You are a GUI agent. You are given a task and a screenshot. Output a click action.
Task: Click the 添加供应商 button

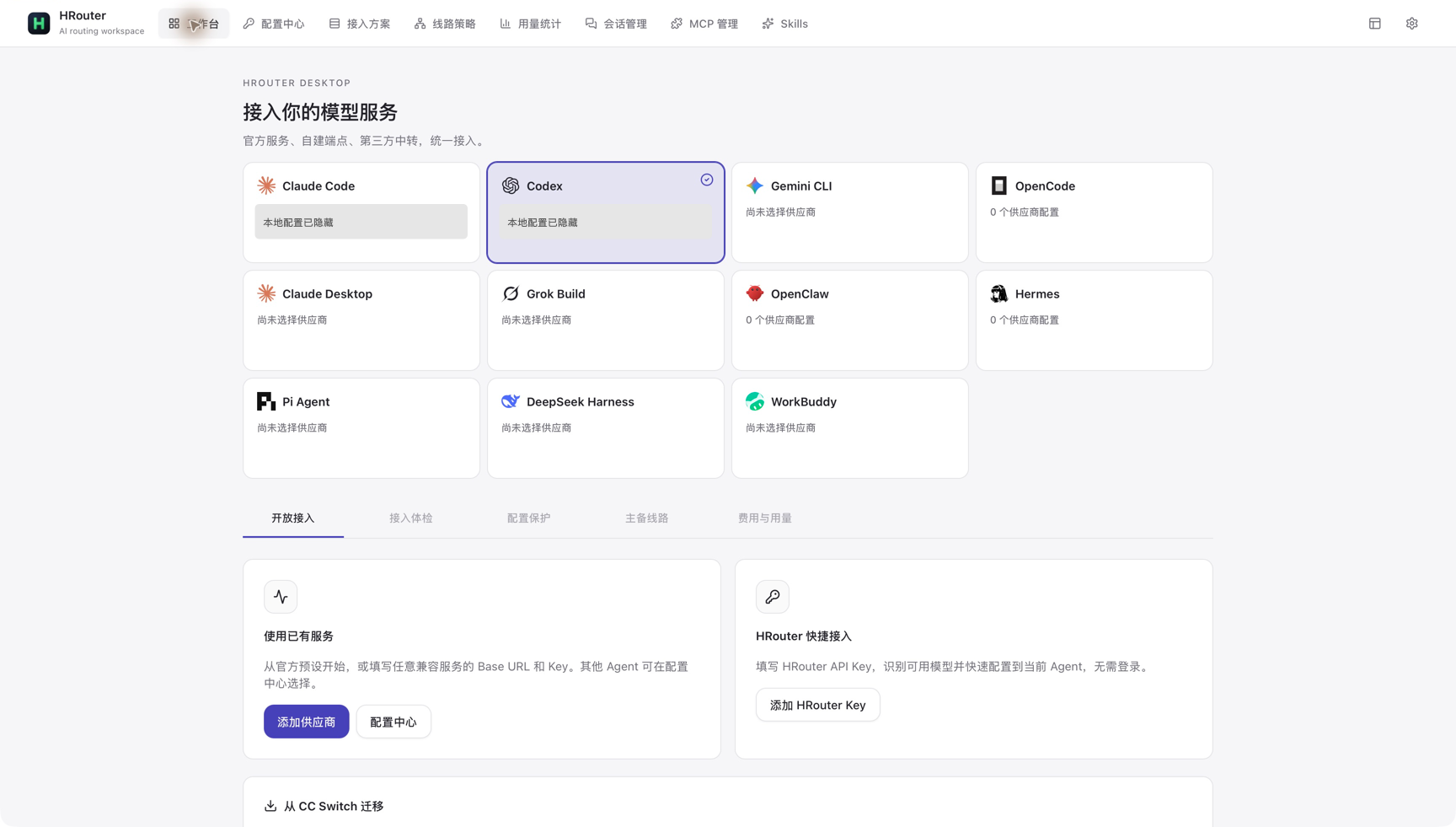pos(307,722)
